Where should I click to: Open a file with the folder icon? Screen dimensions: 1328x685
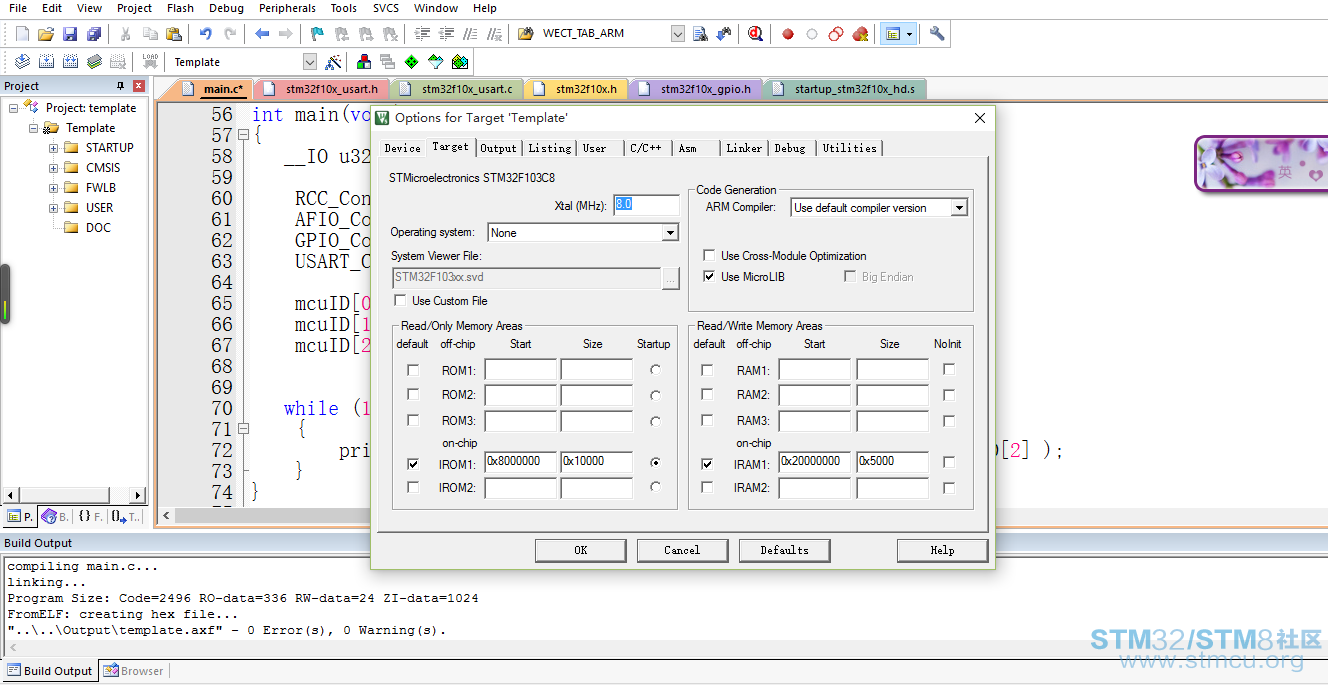click(46, 34)
